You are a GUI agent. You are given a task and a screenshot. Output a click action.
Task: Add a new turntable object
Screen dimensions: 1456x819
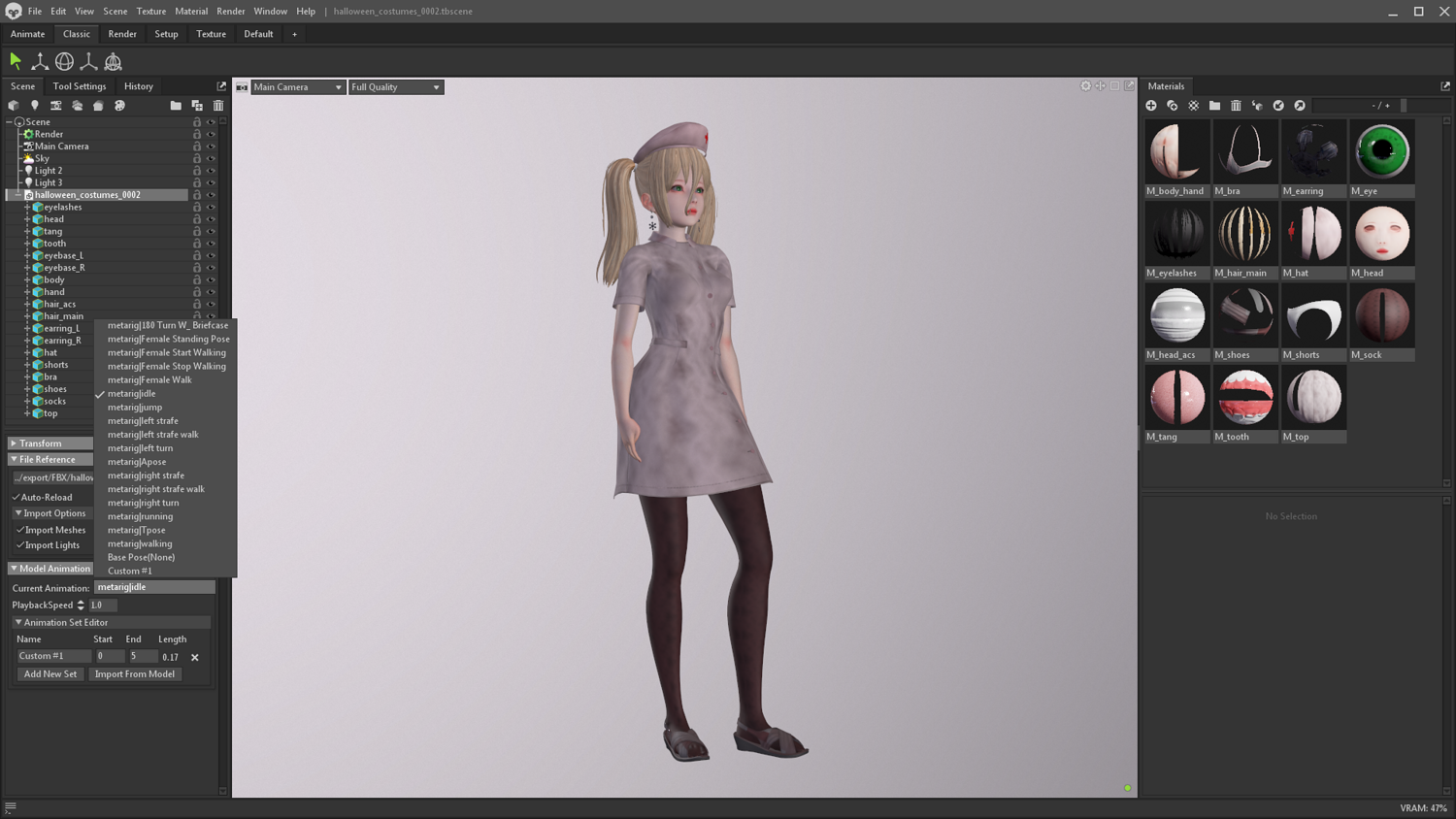tap(98, 106)
